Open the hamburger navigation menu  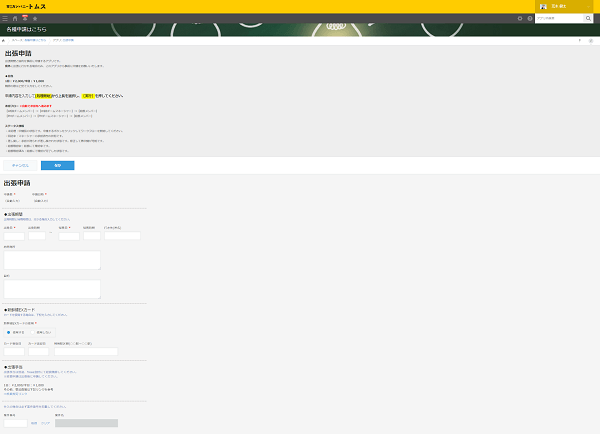coord(5,18)
